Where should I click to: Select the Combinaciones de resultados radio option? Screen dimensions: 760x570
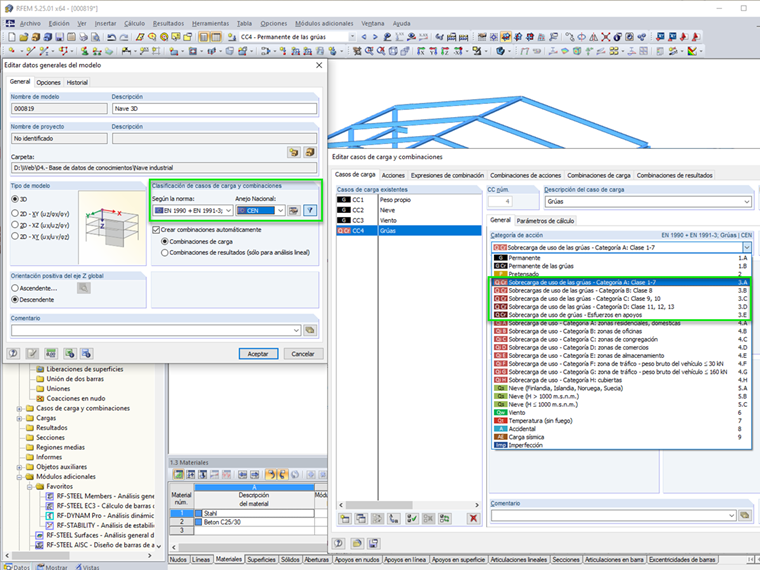coord(165,253)
